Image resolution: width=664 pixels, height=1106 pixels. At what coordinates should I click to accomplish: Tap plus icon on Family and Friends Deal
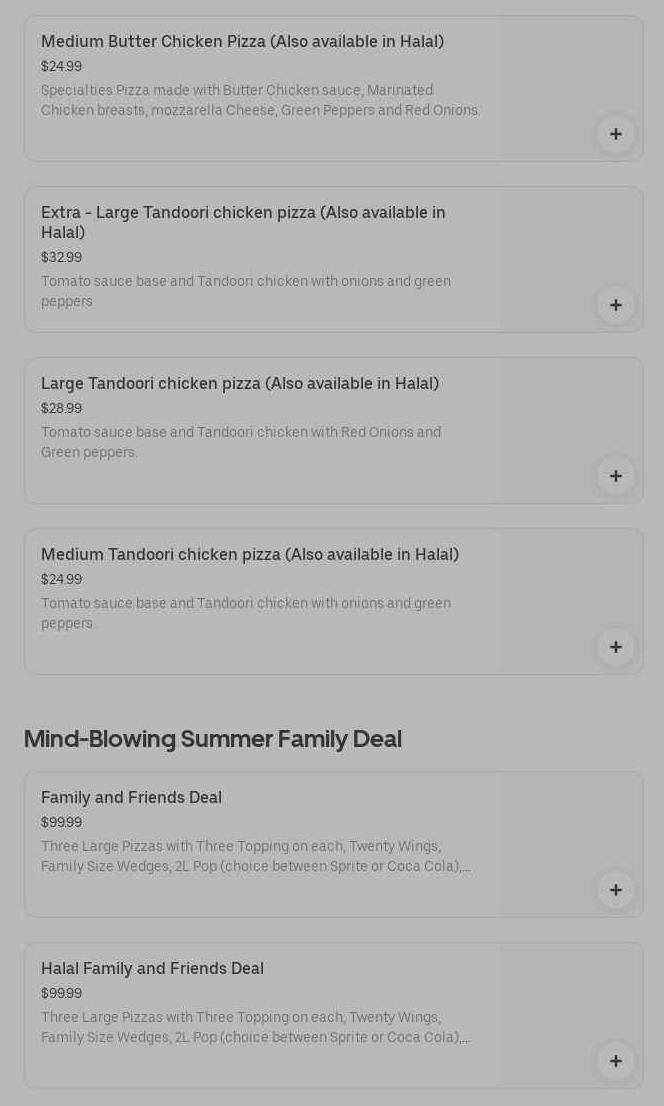(x=615, y=890)
